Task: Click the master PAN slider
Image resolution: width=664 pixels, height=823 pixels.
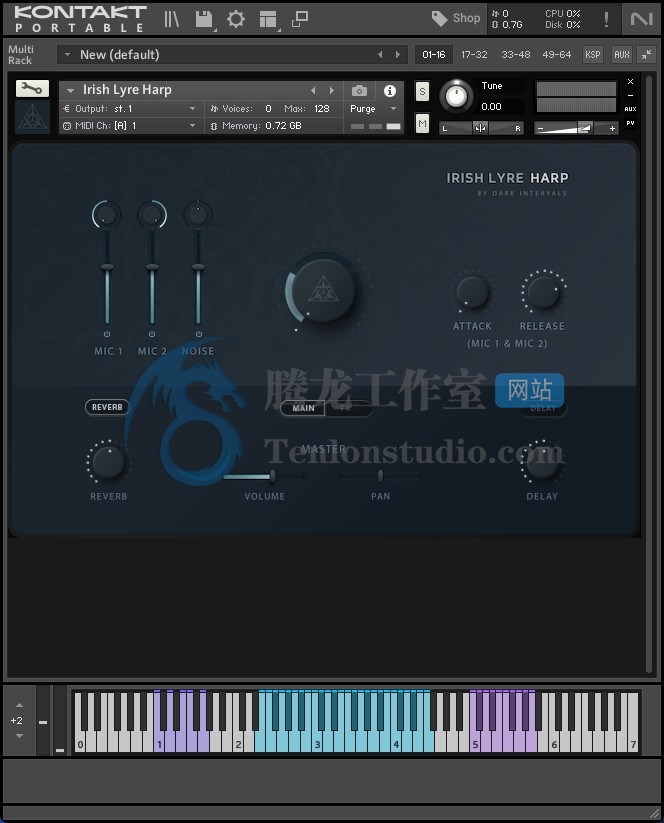Action: (x=380, y=477)
